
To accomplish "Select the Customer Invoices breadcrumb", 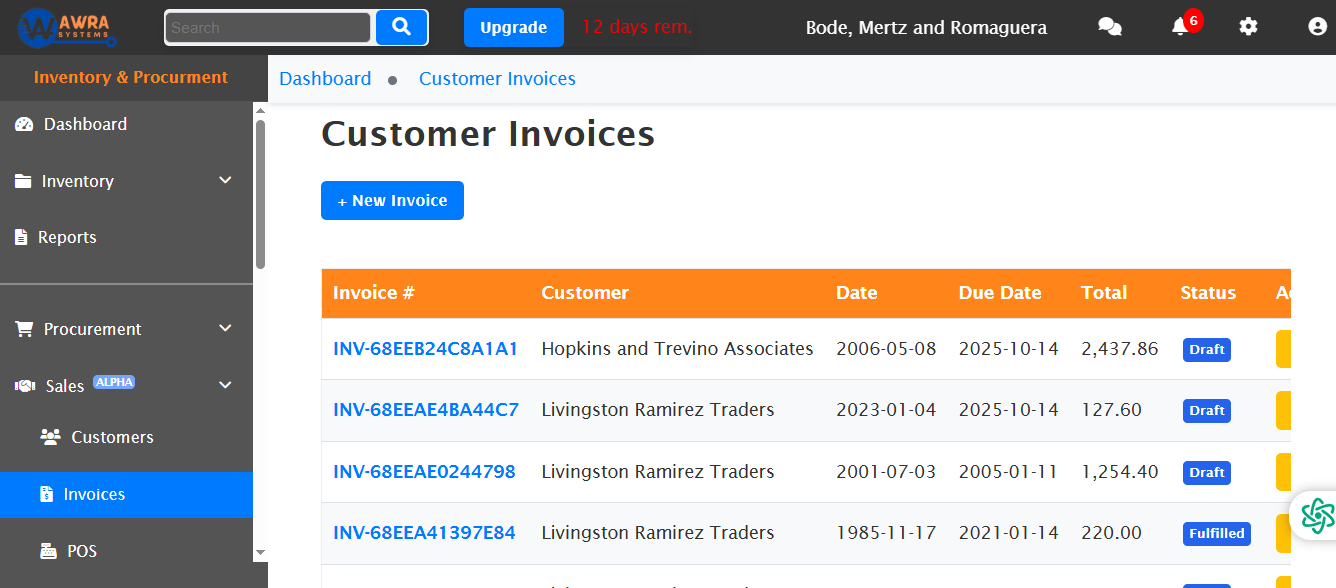I will click(497, 78).
